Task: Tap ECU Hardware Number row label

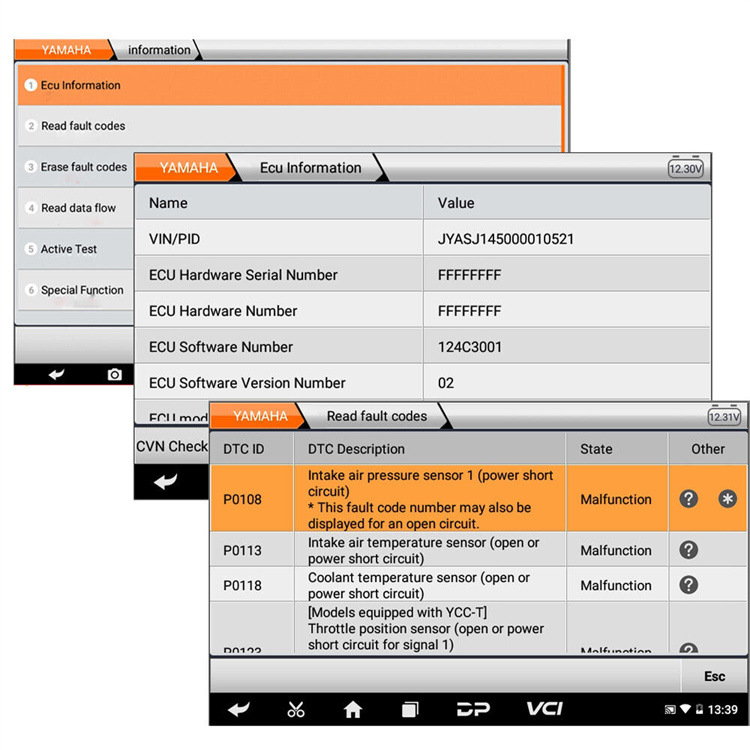Action: [x=223, y=311]
